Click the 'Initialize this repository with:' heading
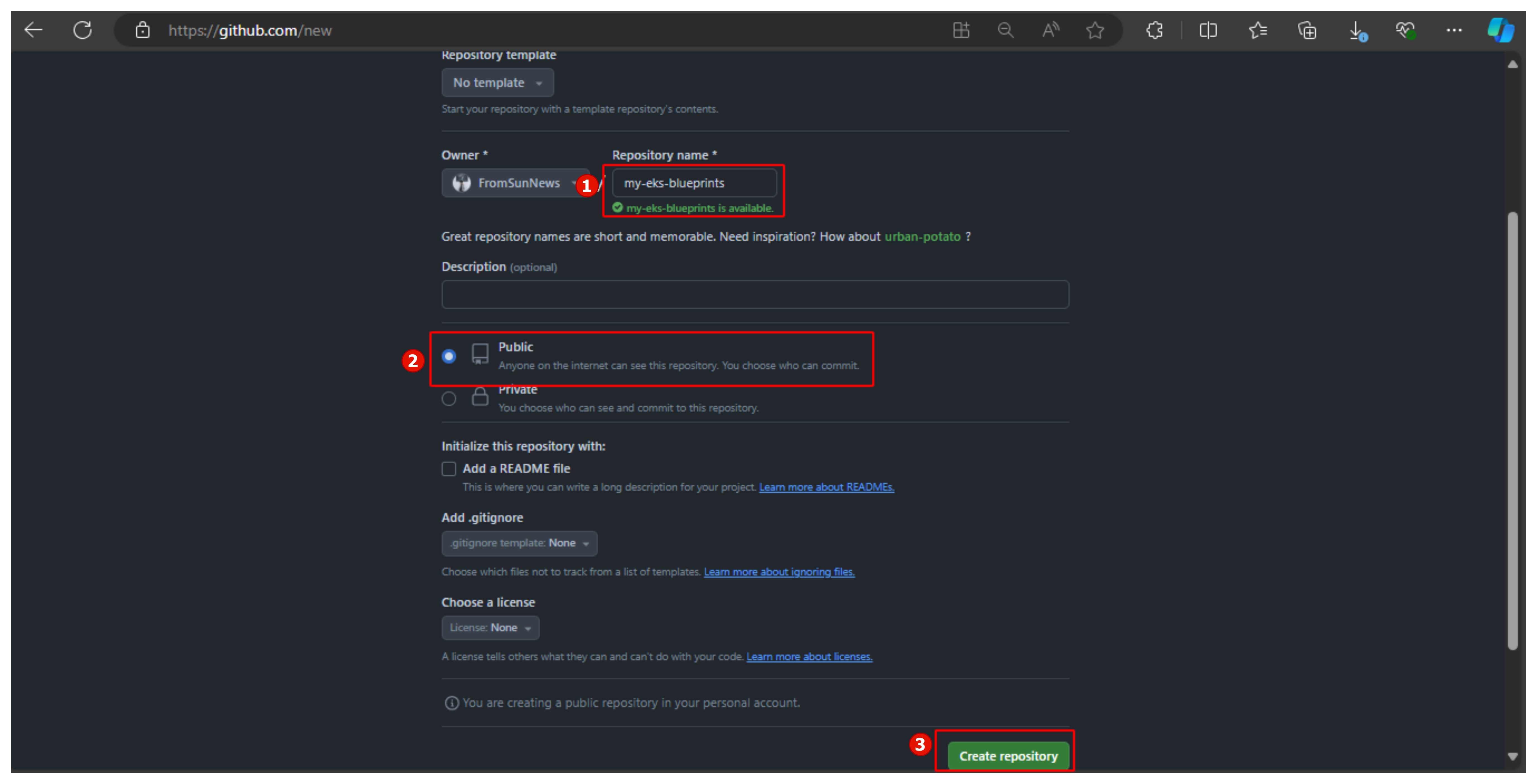1538x784 pixels. click(523, 446)
